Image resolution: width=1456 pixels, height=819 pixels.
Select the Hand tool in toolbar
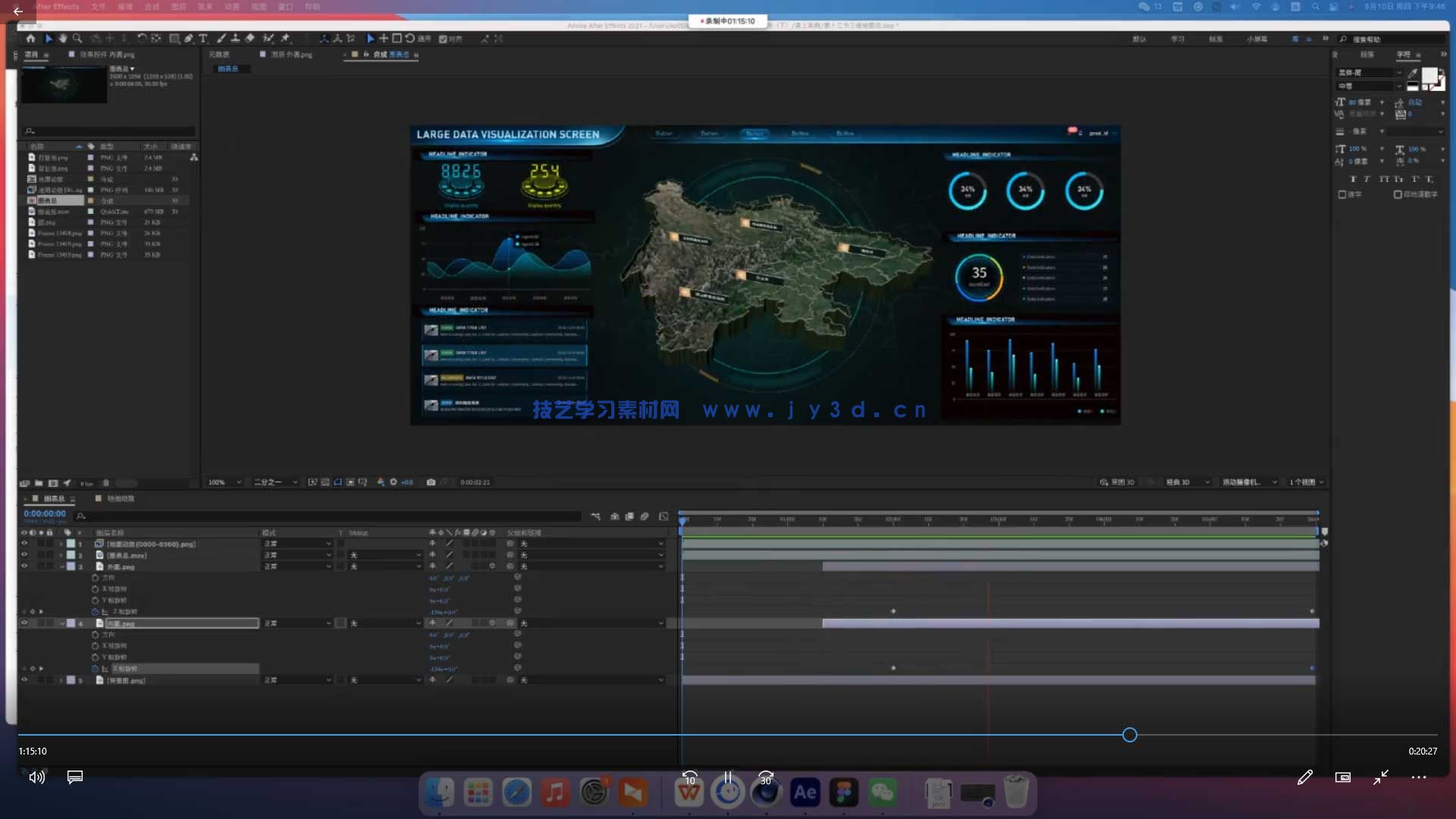(x=62, y=38)
